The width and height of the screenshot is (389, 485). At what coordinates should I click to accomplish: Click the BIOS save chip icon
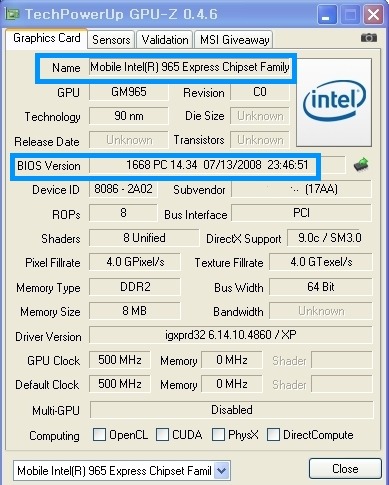pyautogui.click(x=361, y=165)
